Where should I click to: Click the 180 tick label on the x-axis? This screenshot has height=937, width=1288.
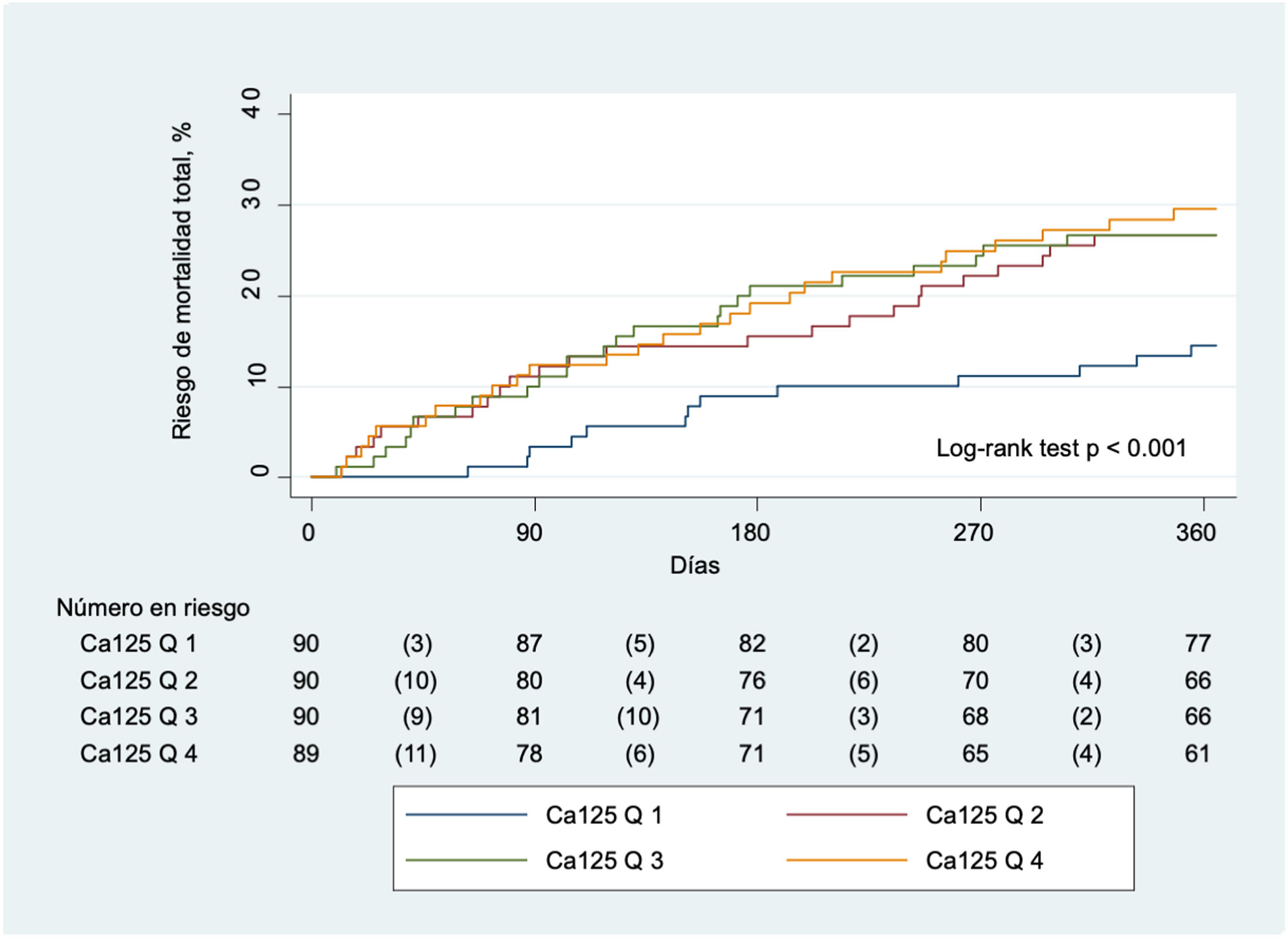[x=750, y=533]
